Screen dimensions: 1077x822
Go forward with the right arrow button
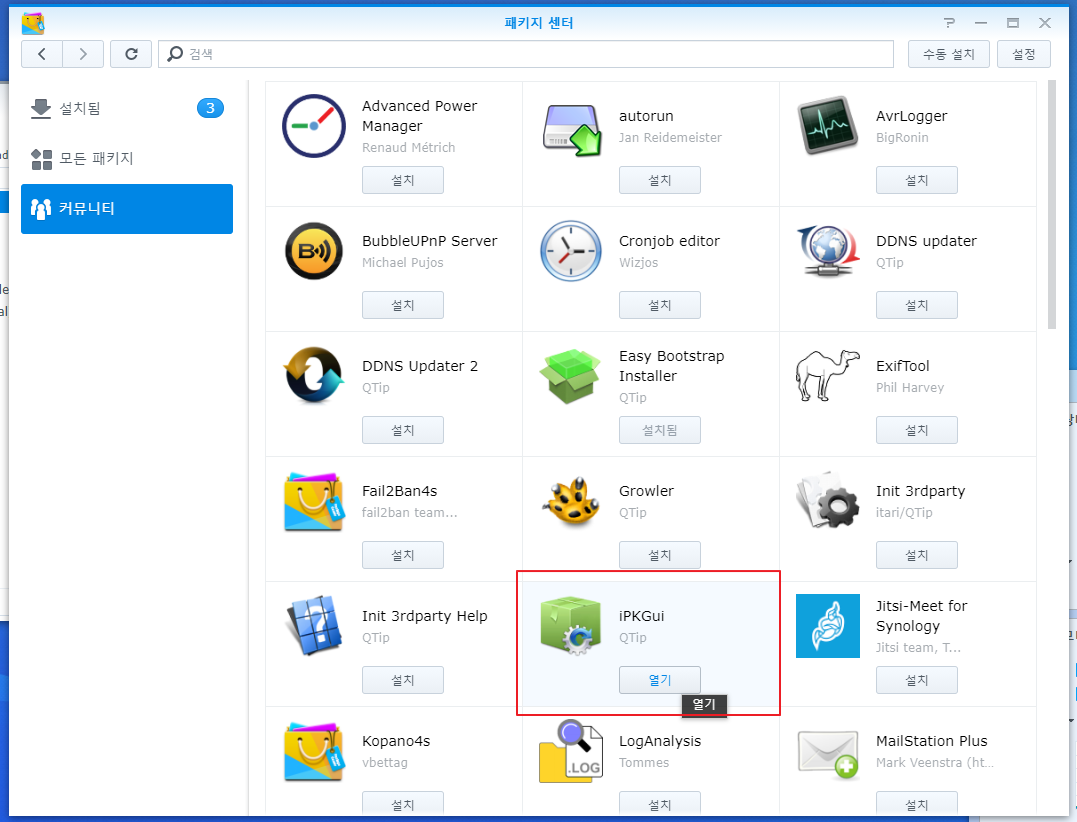(83, 54)
